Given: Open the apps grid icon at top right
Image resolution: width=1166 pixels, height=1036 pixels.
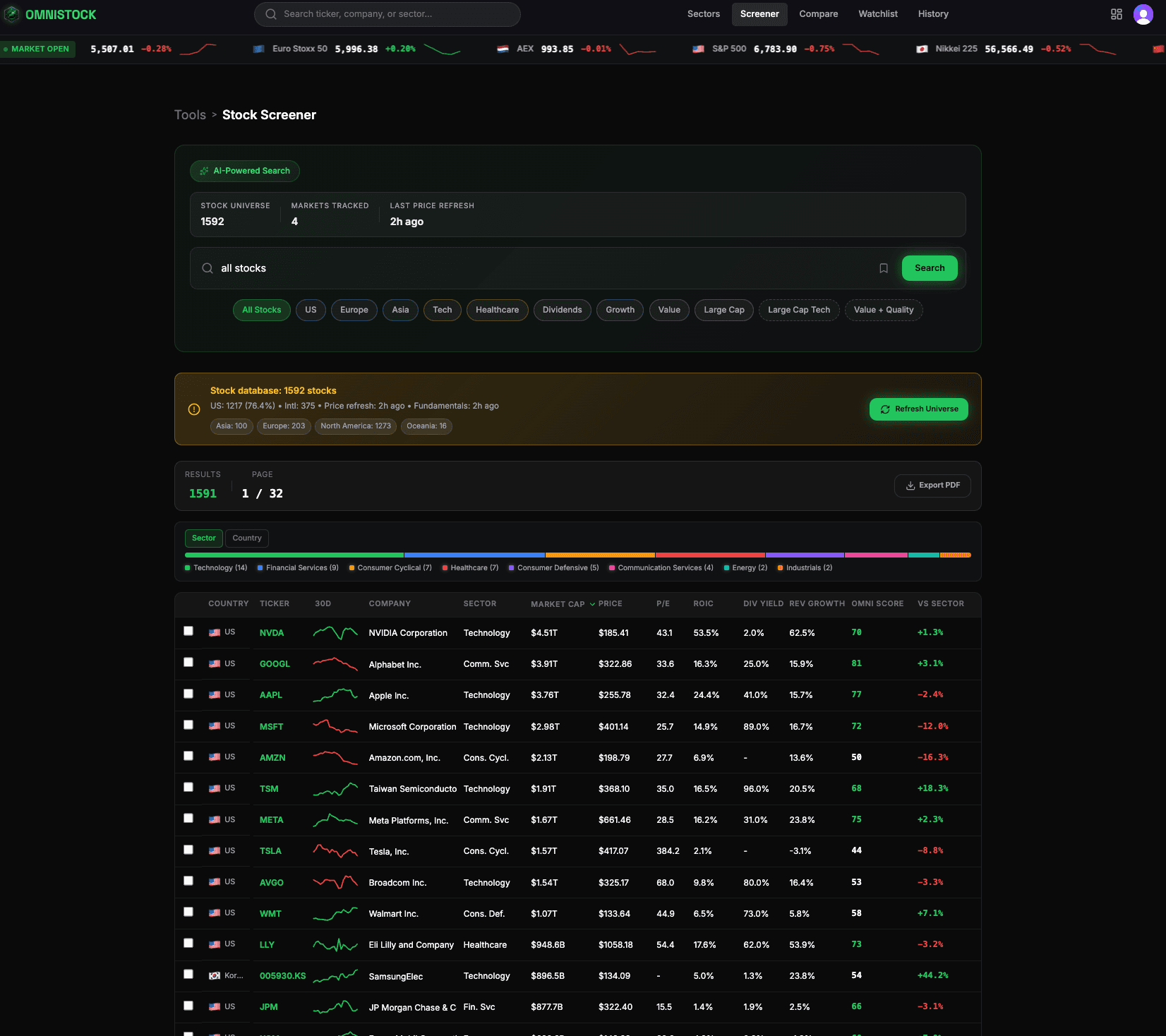Looking at the screenshot, I should 1116,14.
